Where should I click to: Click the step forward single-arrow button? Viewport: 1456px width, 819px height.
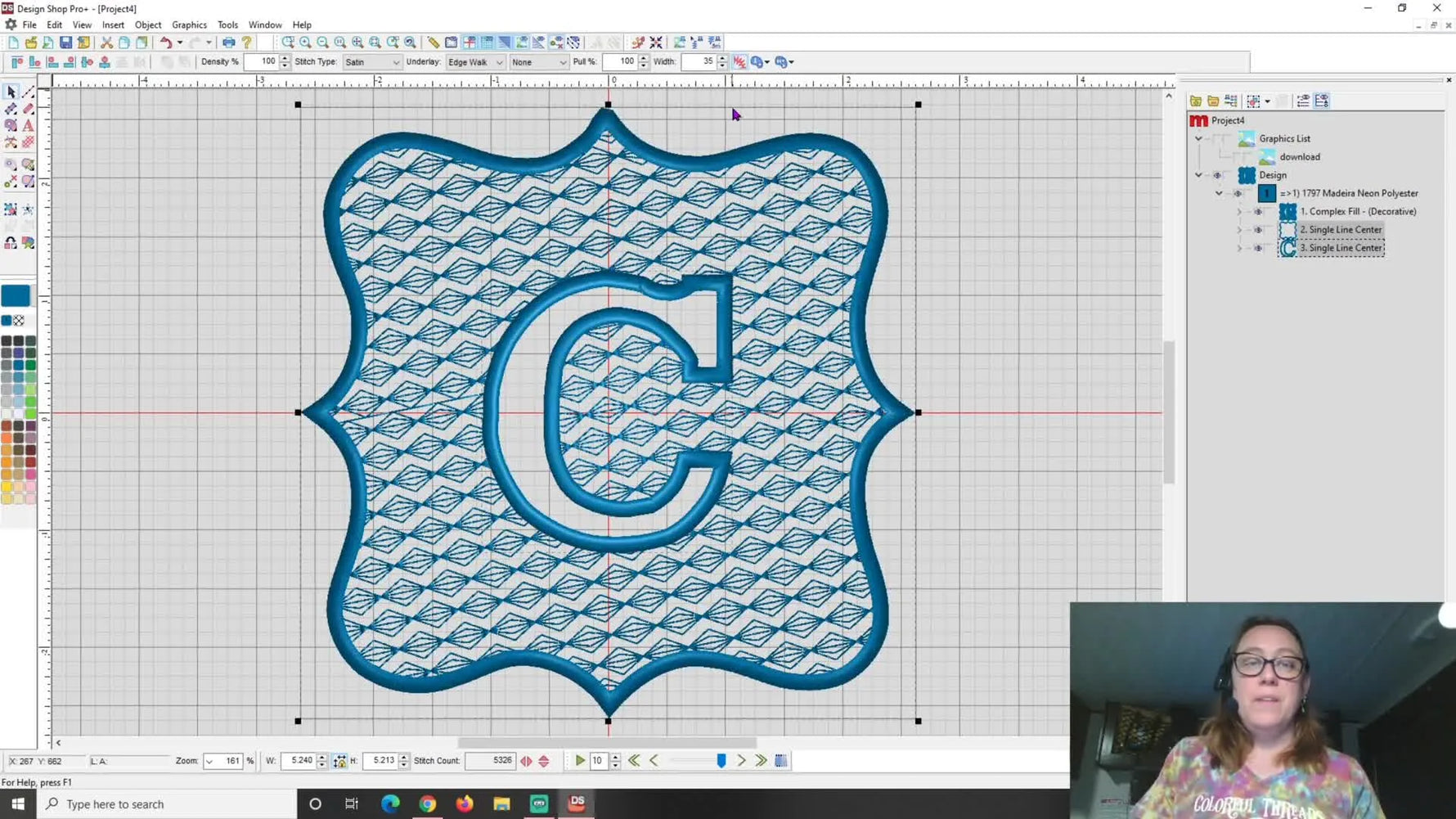coord(741,761)
